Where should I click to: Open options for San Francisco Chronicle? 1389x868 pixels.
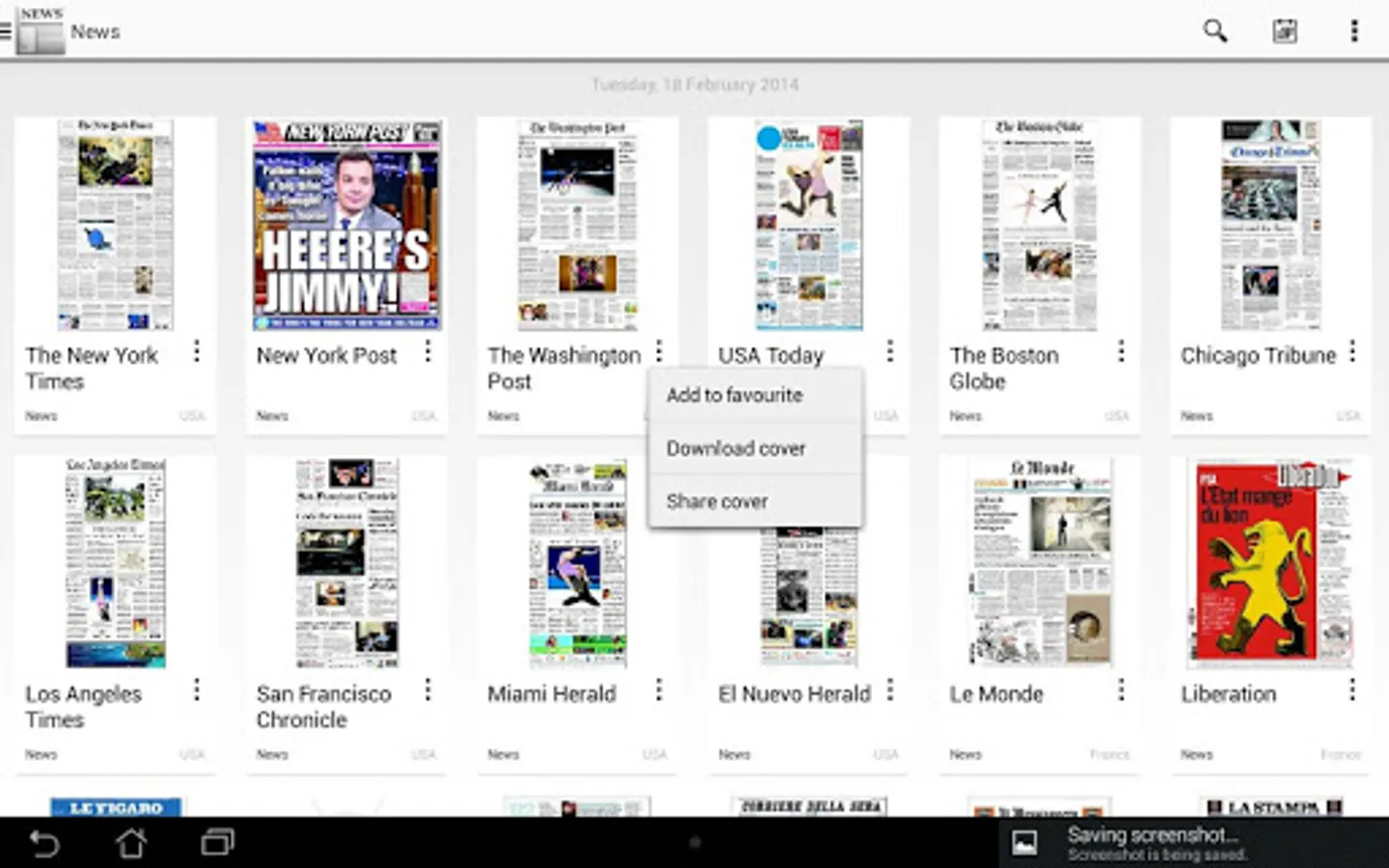tap(427, 690)
